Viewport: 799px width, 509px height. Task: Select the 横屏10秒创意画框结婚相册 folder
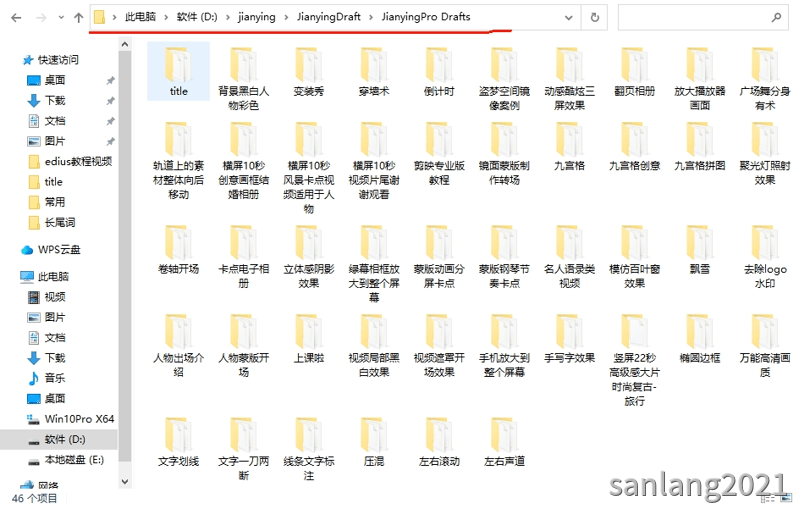244,160
